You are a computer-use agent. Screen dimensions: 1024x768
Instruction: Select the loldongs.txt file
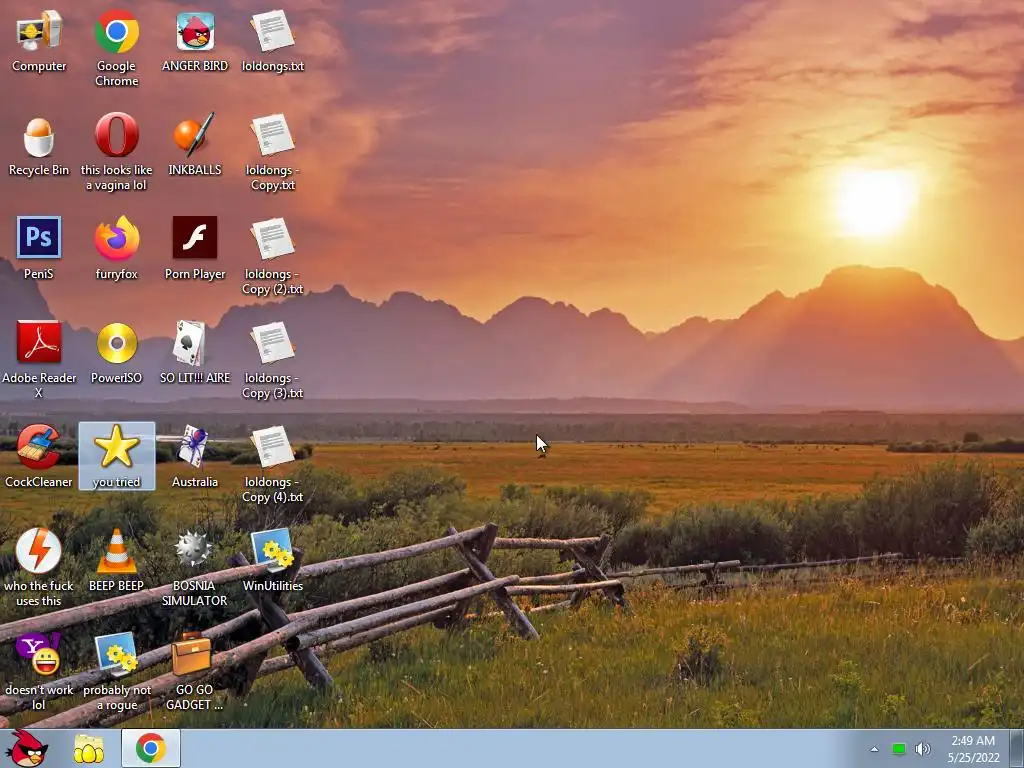273,42
